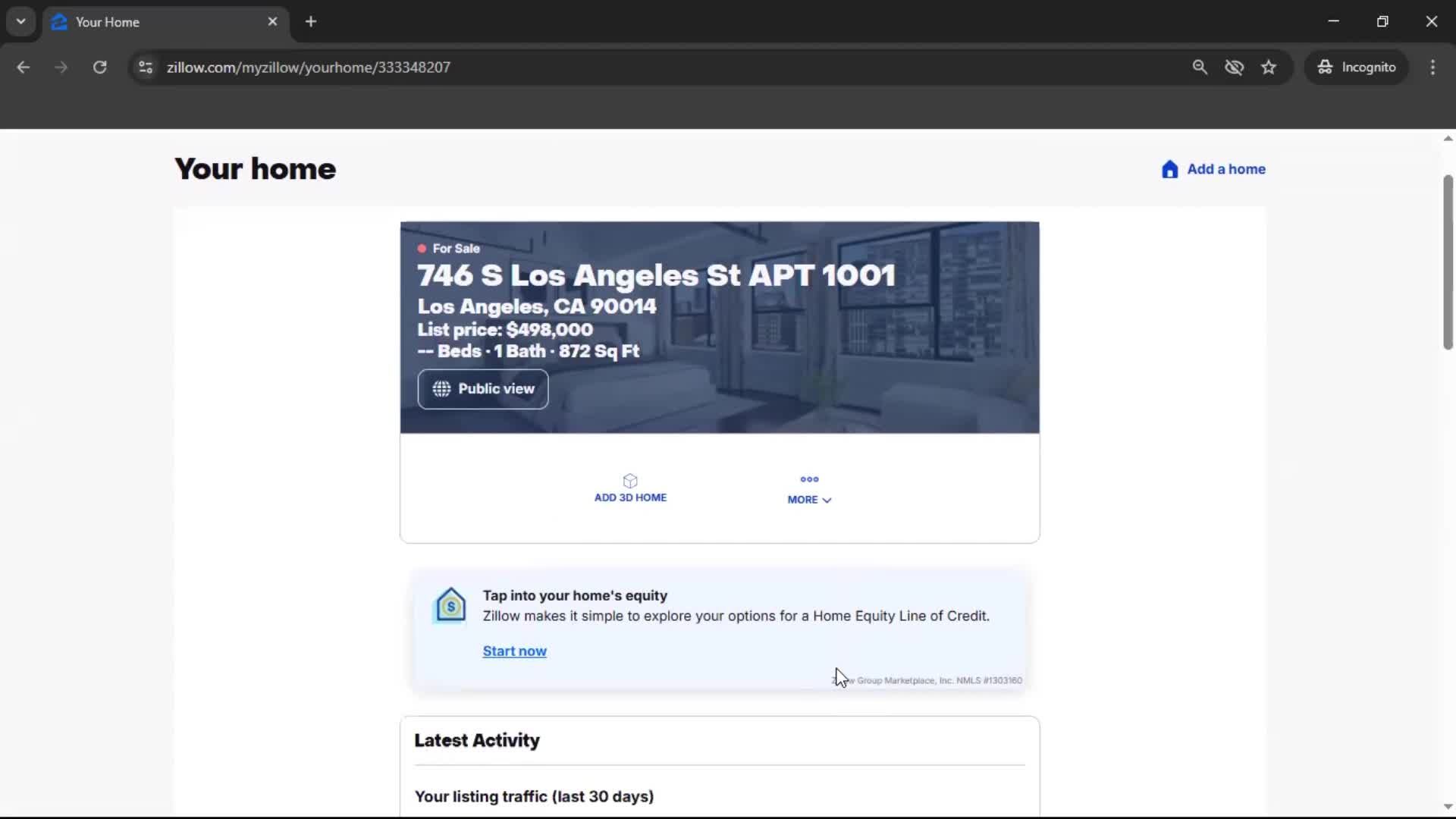Open the zoom search icon in address bar

(1200, 67)
